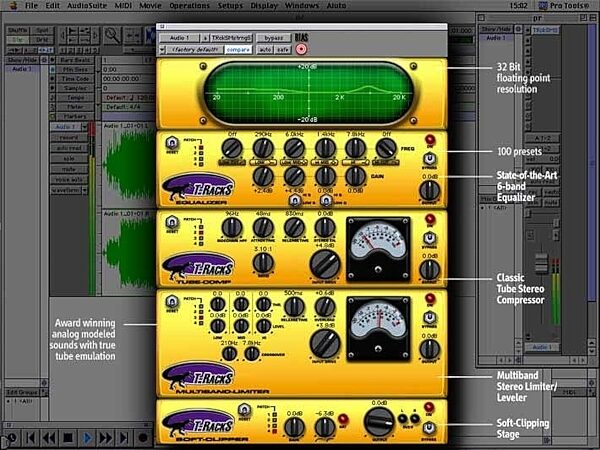
Task: Click the red target icon in plug-in header
Action: [x=301, y=49]
